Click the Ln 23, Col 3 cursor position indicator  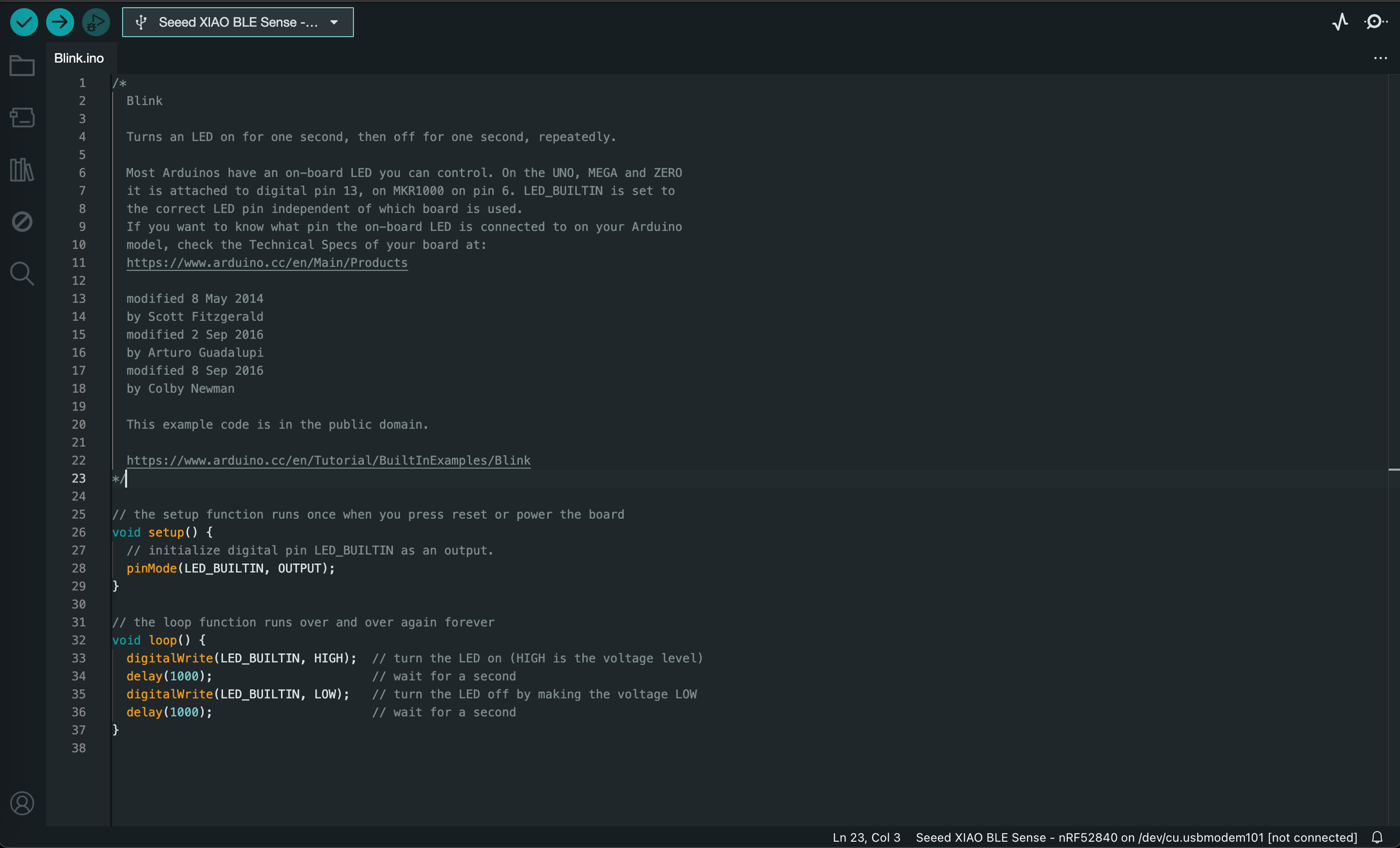[x=866, y=837]
